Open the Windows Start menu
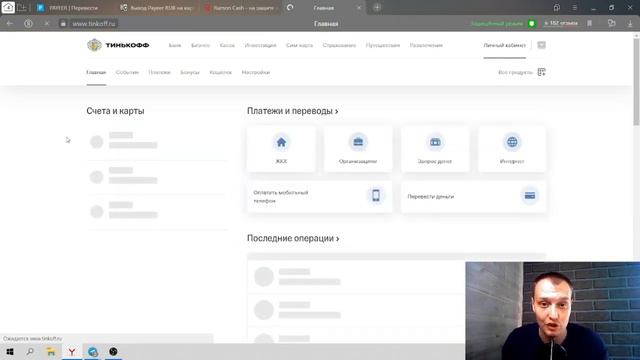This screenshot has width=640, height=360. tap(10, 351)
